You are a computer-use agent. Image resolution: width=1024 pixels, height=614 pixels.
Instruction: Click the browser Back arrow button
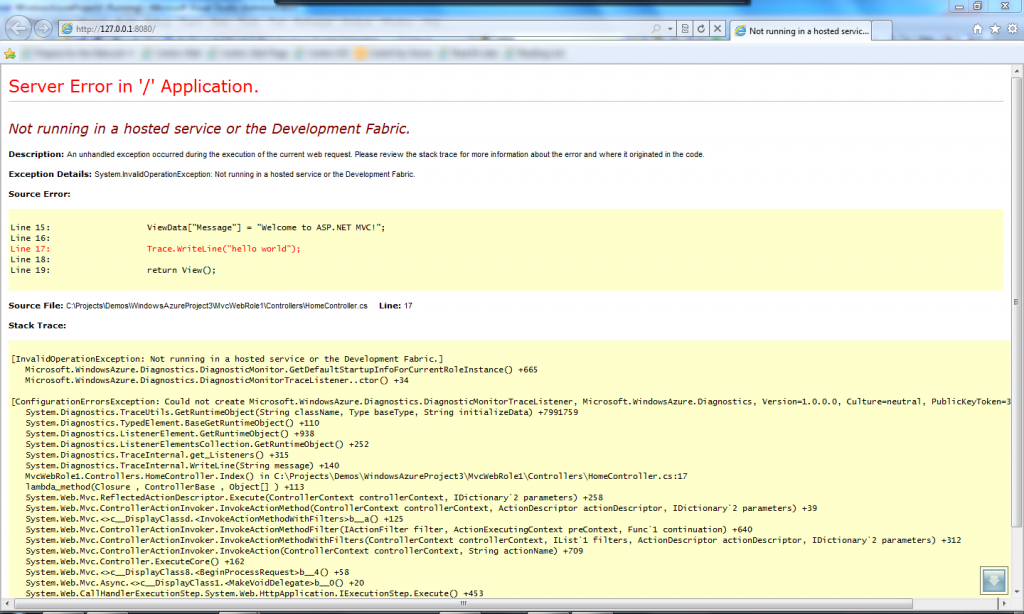[19, 29]
